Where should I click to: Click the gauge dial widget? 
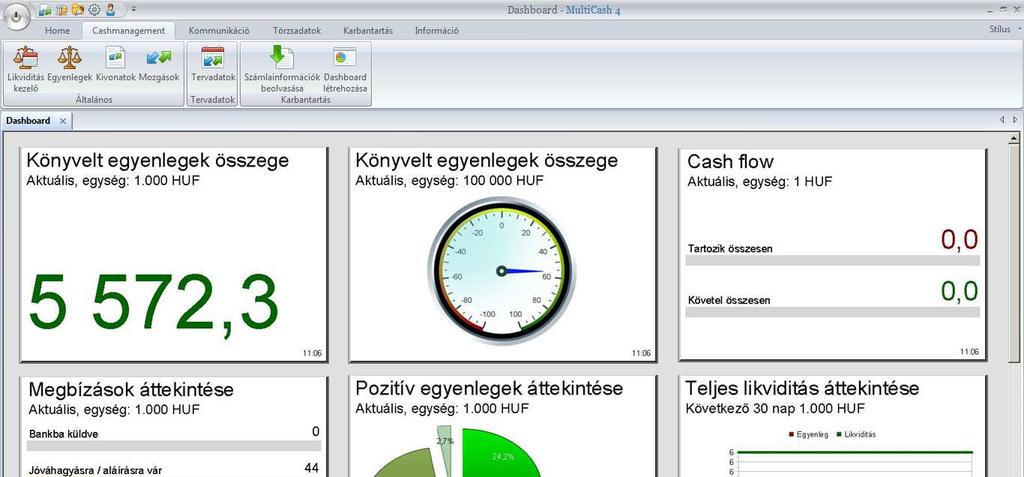(501, 271)
